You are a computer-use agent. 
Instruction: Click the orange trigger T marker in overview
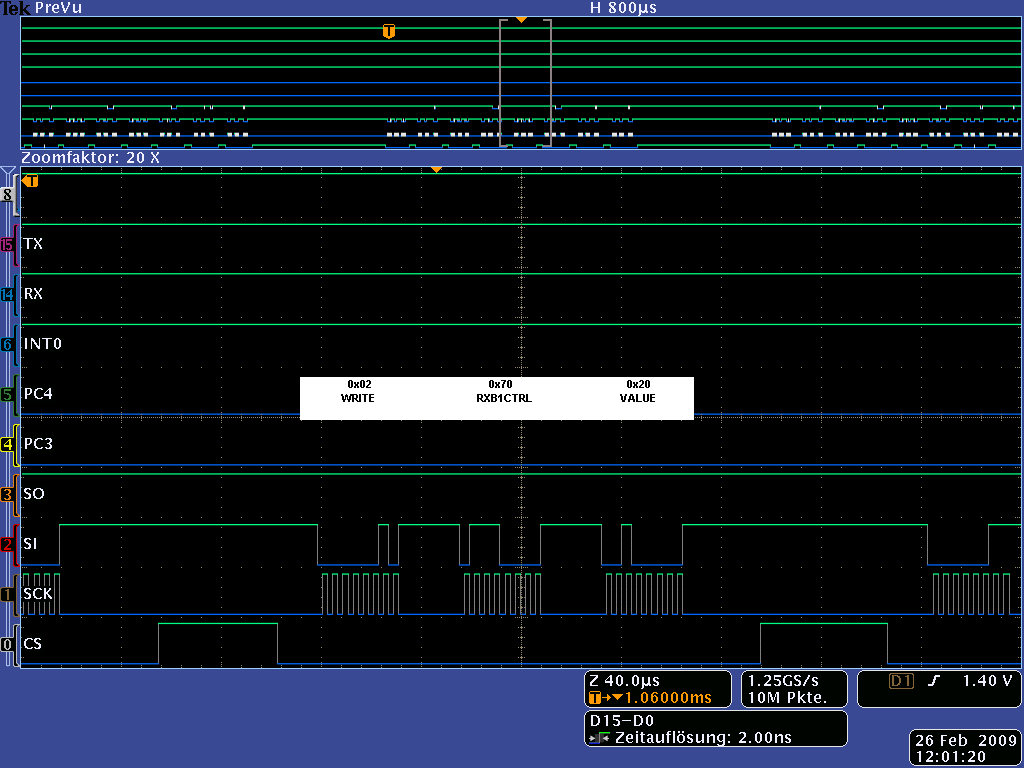click(389, 32)
